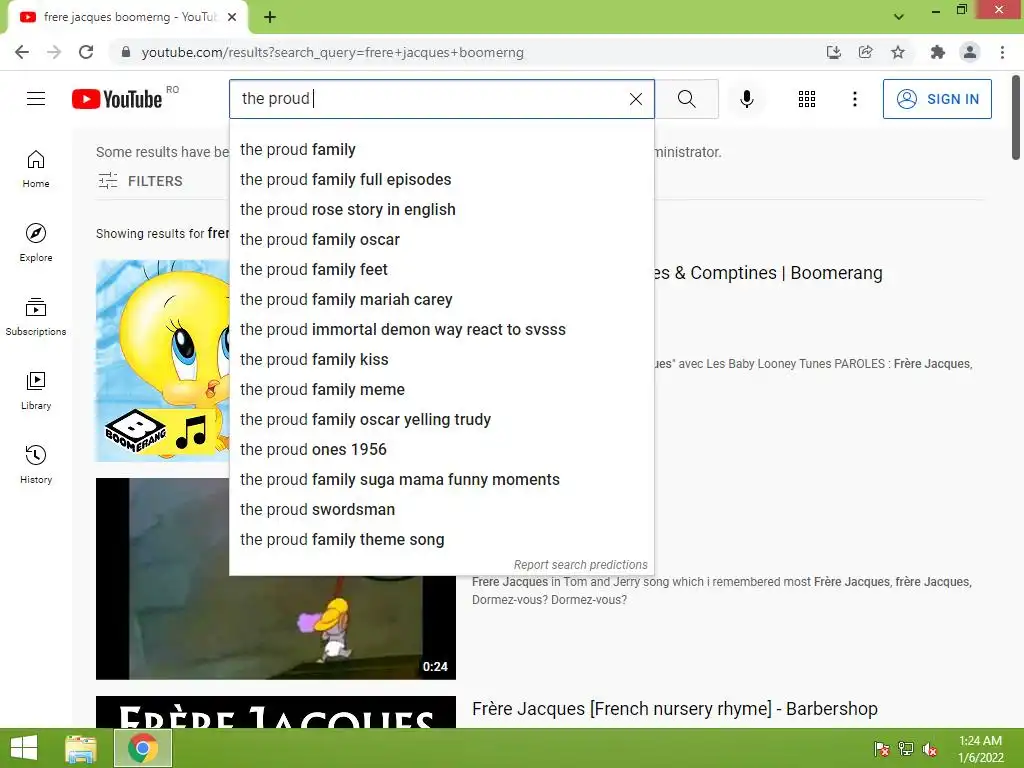Screen dimensions: 1024x768
Task: Click the install app icon in address bar
Action: click(x=833, y=52)
